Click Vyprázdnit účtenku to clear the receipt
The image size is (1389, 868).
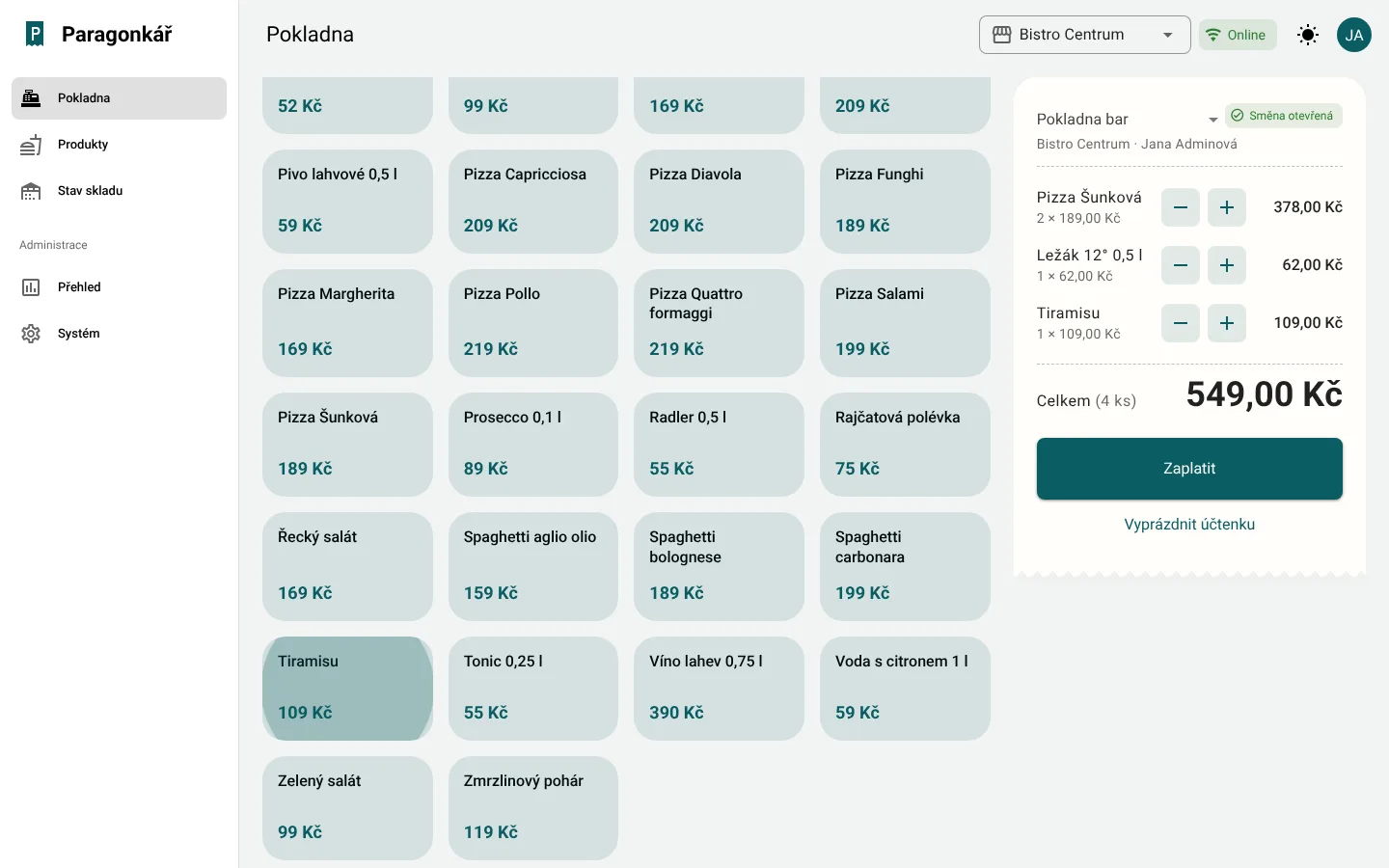pos(1189,525)
